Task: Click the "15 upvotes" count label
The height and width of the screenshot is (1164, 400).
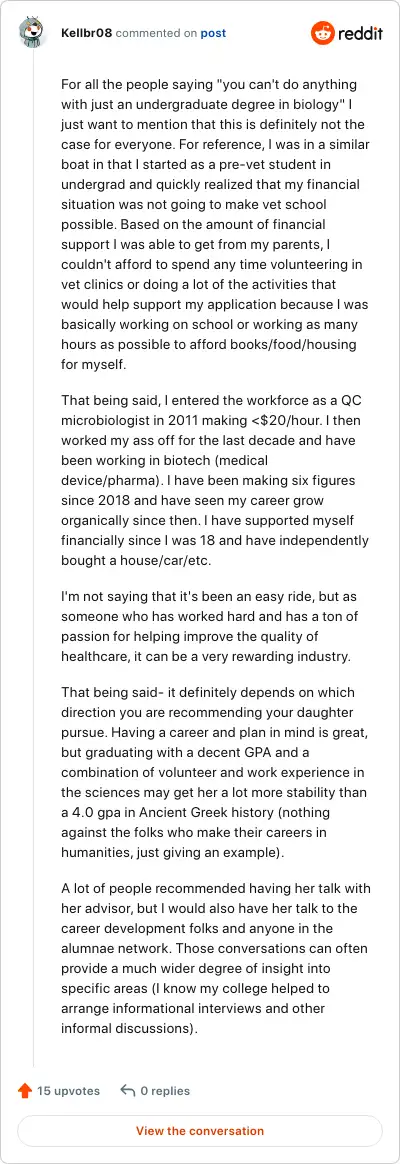Action: pyautogui.click(x=68, y=1091)
